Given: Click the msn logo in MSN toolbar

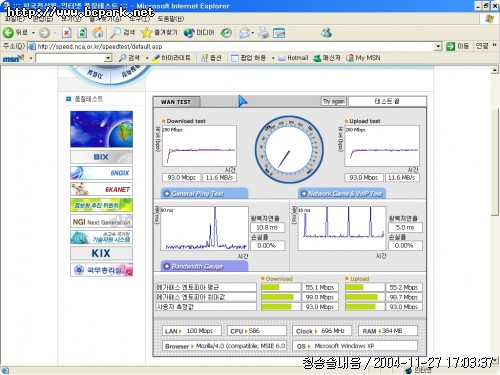Looking at the screenshot, I should 13,58.
